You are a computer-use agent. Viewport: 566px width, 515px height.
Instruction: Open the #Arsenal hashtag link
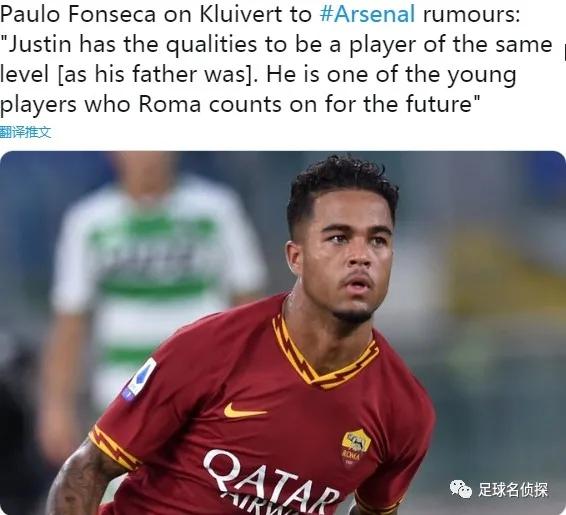[367, 14]
